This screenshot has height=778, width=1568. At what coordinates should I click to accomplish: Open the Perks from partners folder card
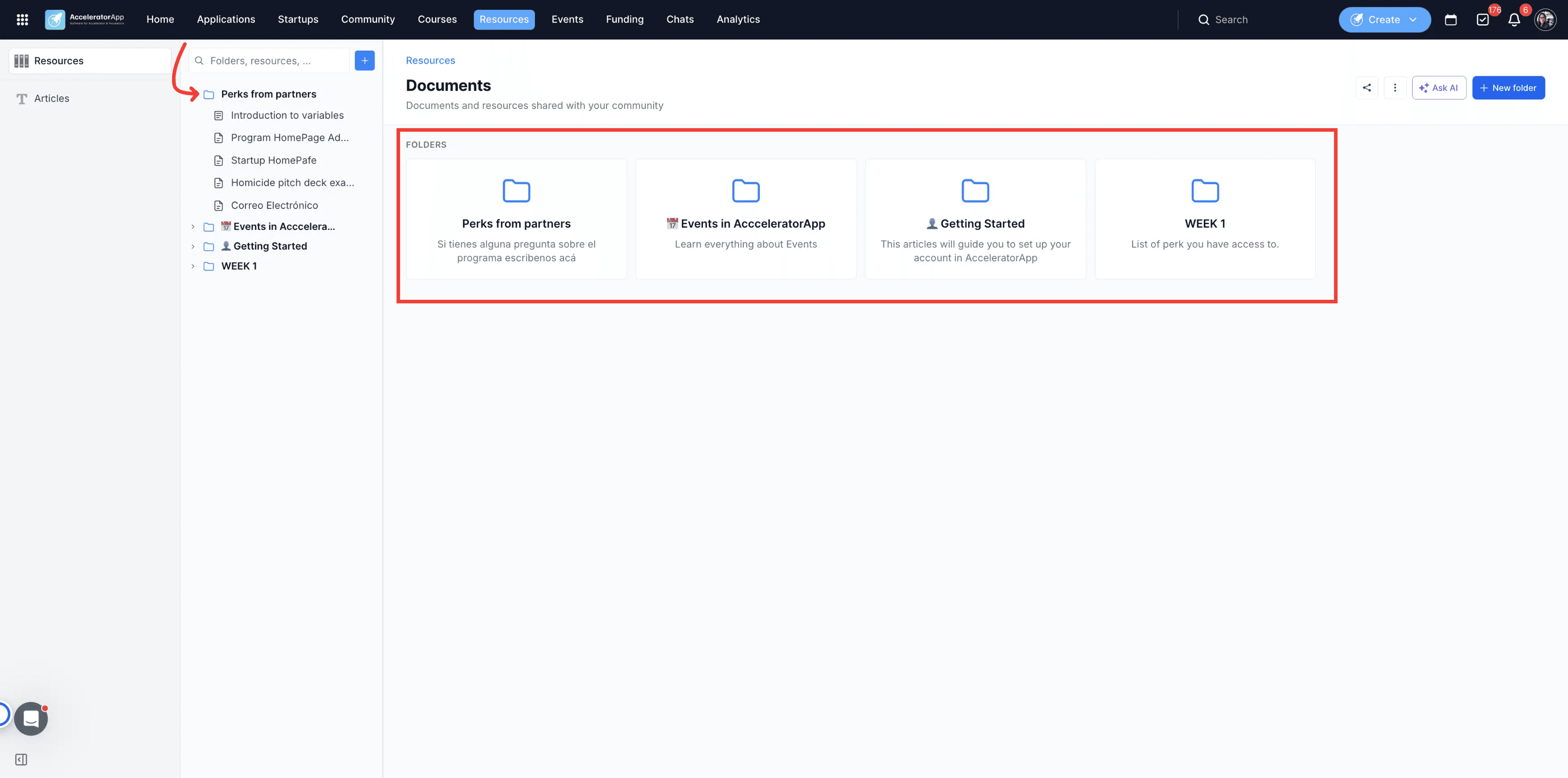(x=516, y=219)
